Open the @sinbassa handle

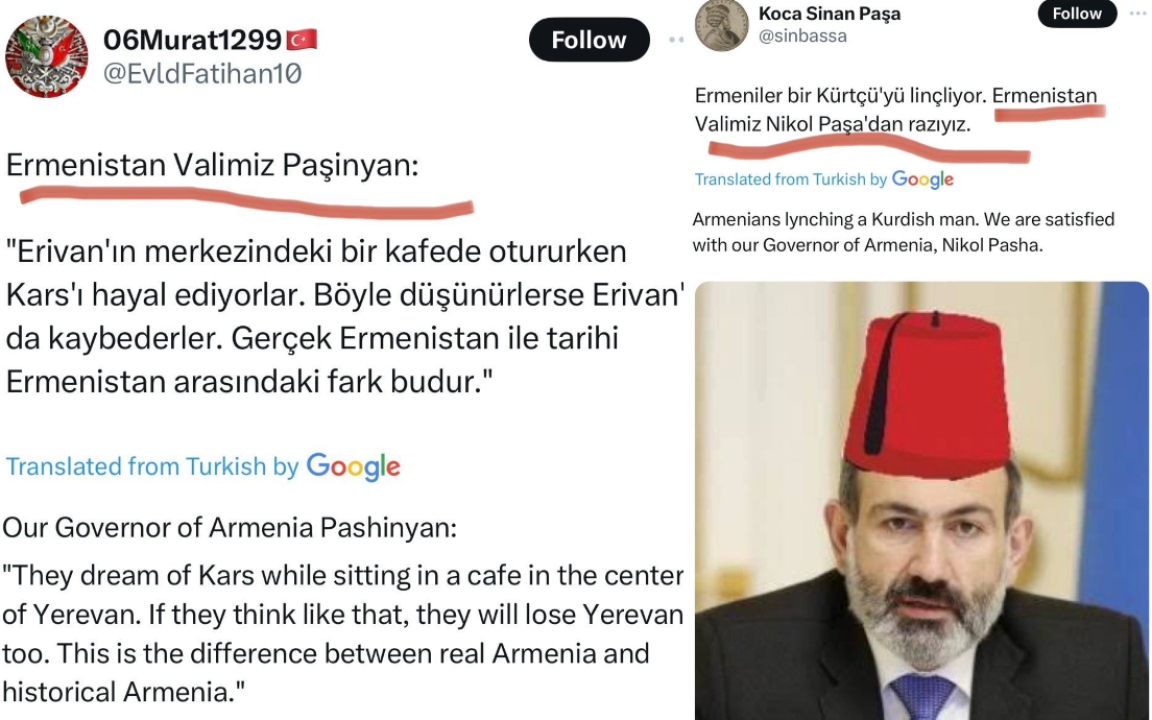[x=802, y=36]
